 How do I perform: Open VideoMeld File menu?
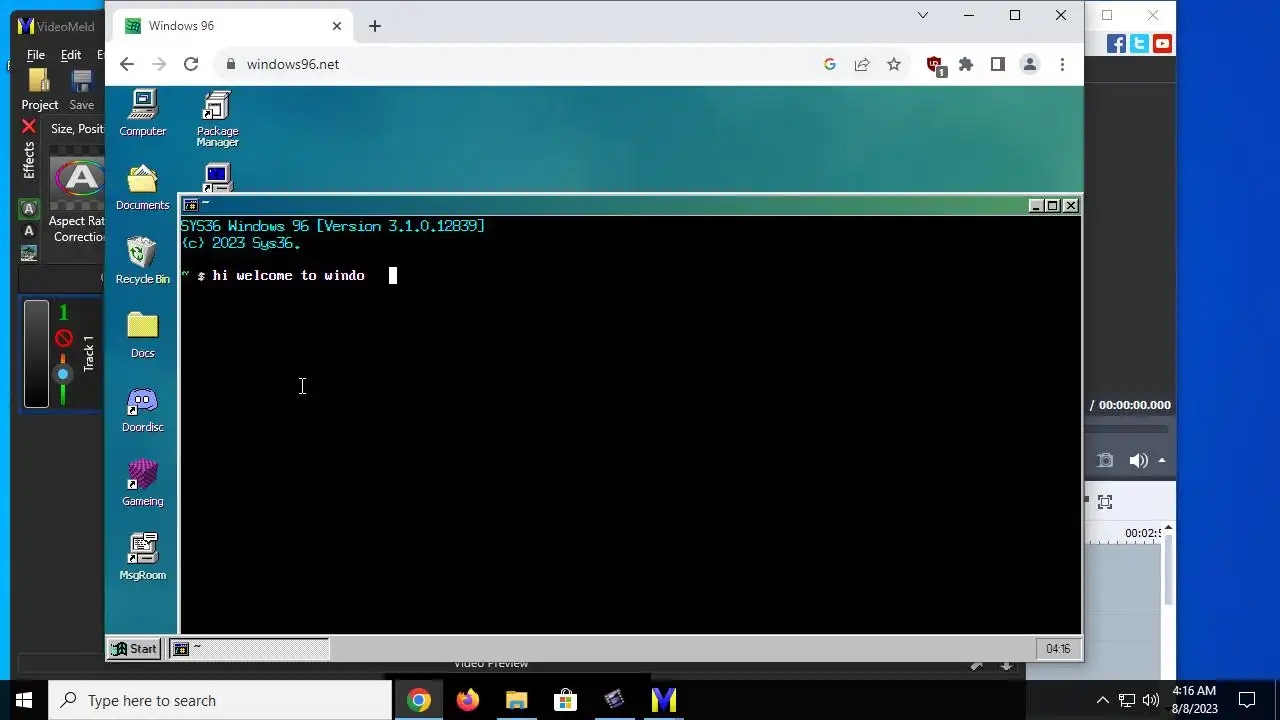pyautogui.click(x=36, y=55)
